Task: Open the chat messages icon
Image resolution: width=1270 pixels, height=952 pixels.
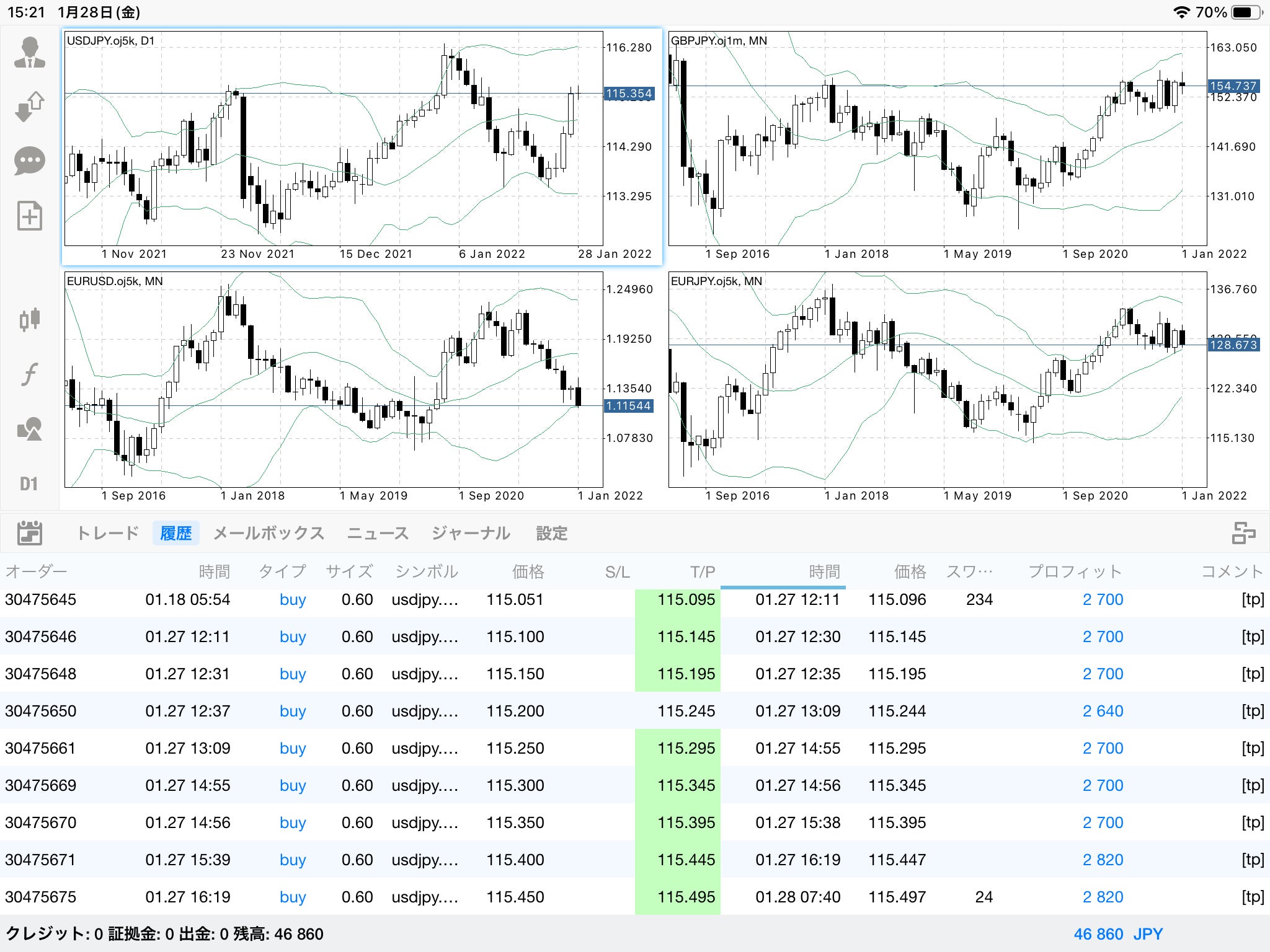Action: (x=29, y=161)
